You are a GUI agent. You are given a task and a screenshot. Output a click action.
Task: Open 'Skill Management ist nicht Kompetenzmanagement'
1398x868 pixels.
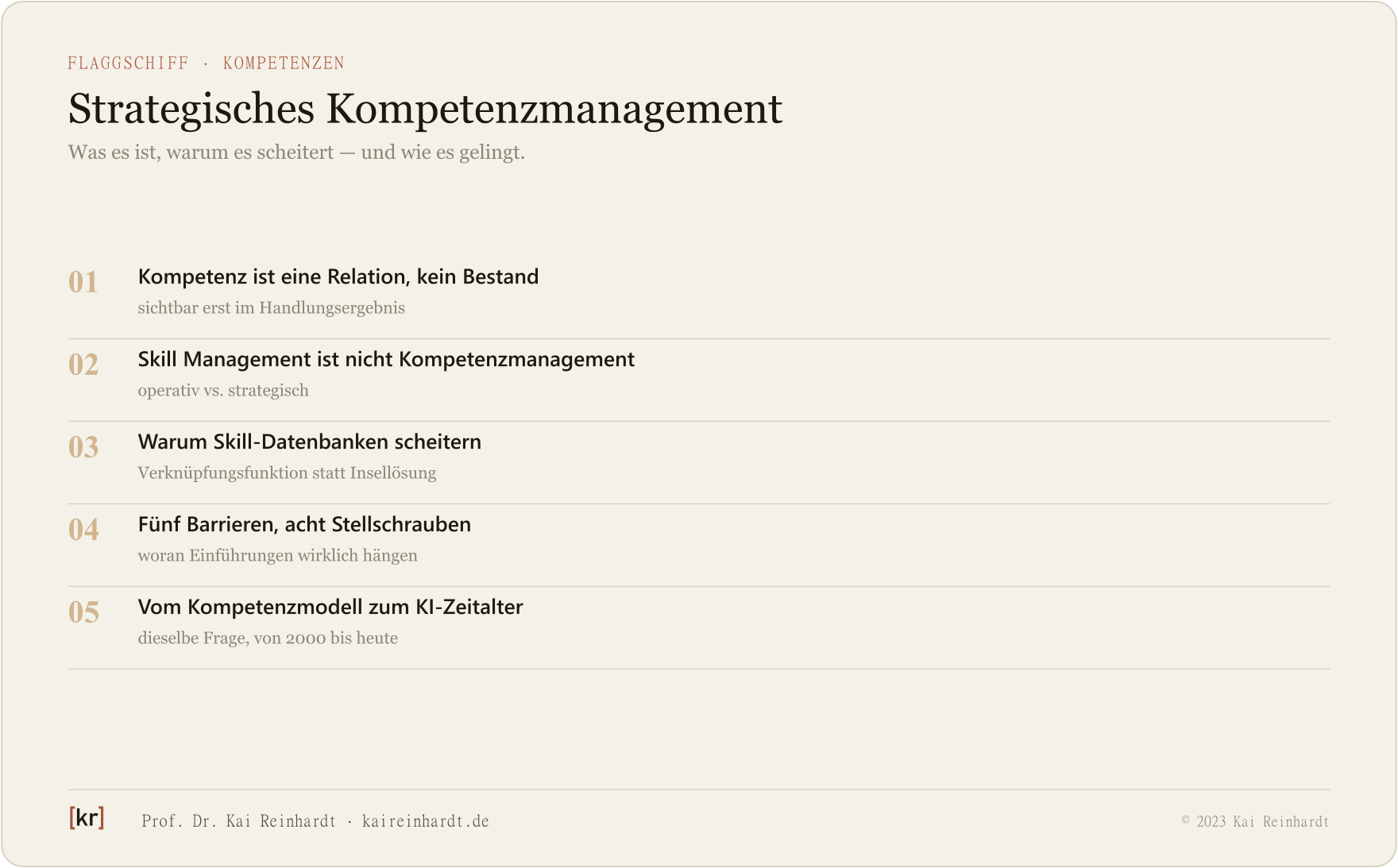click(x=386, y=359)
